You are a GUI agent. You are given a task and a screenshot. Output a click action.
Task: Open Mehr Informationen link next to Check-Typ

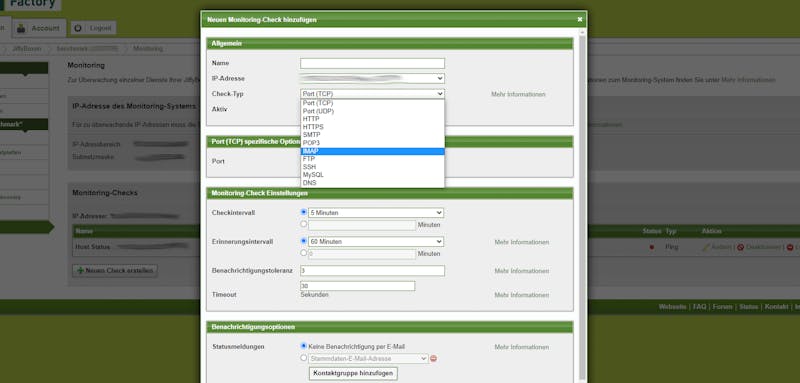tap(518, 94)
